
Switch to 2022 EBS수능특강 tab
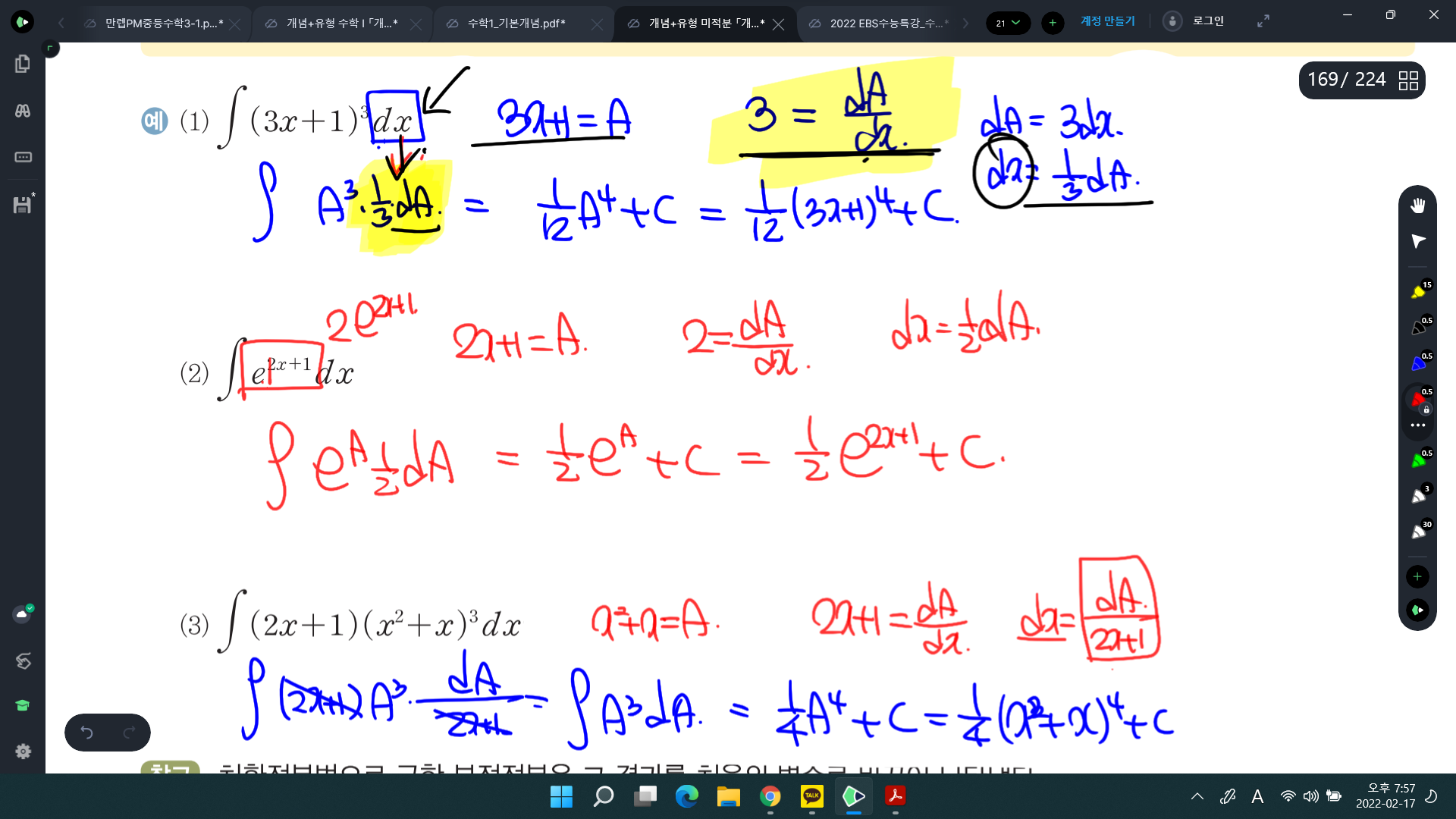(x=883, y=24)
